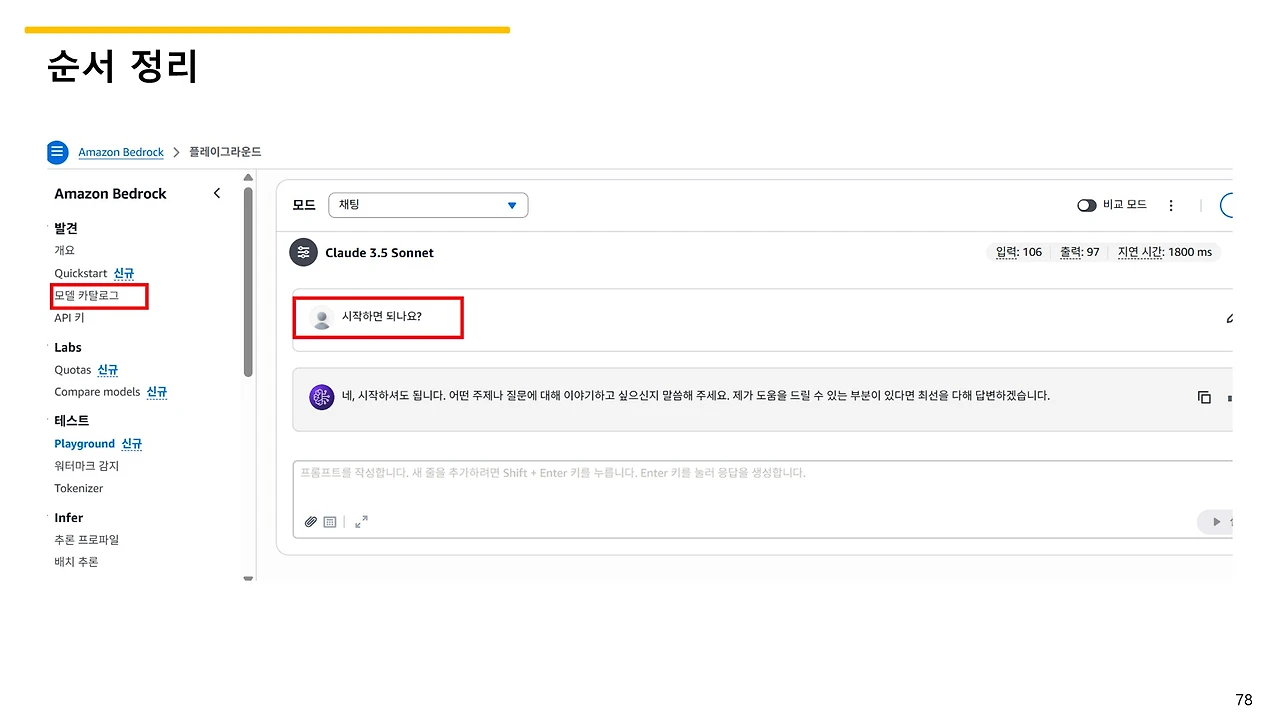Click the assistant reply starting 네, 시작하셔도 됩니다
This screenshot has height=720, width=1280.
[696, 395]
